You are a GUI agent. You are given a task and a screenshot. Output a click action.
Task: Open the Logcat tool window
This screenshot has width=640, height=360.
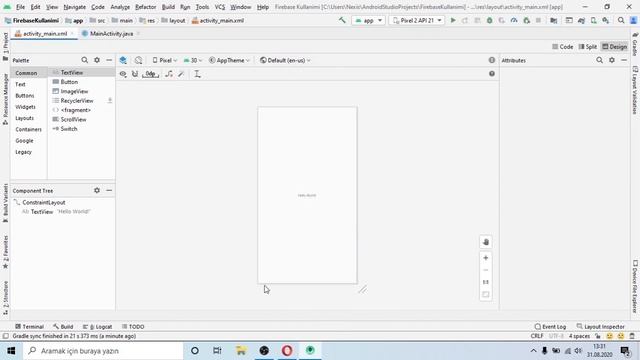click(x=97, y=327)
